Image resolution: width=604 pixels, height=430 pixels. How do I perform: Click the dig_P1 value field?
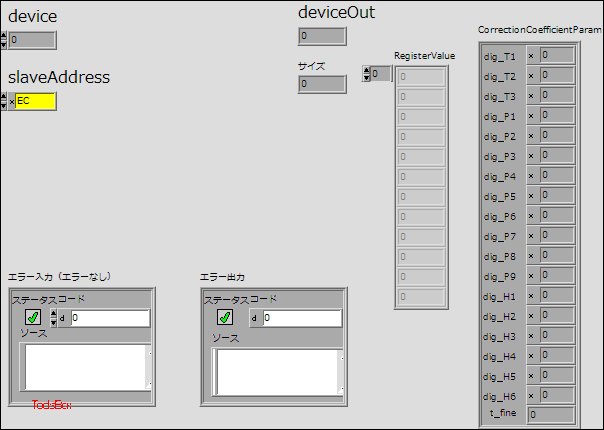coord(557,116)
